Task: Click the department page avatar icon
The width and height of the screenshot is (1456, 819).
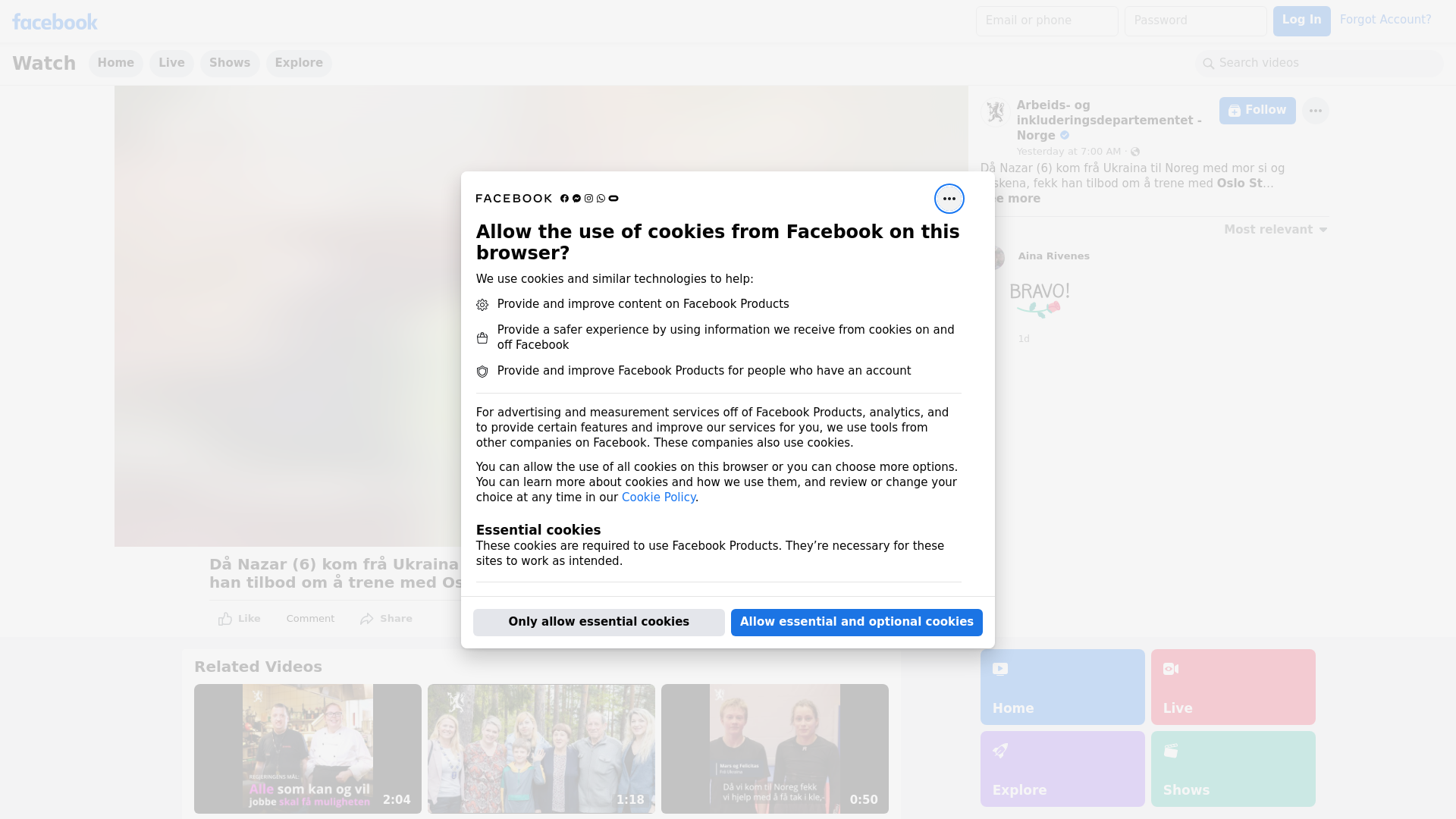Action: (995, 111)
